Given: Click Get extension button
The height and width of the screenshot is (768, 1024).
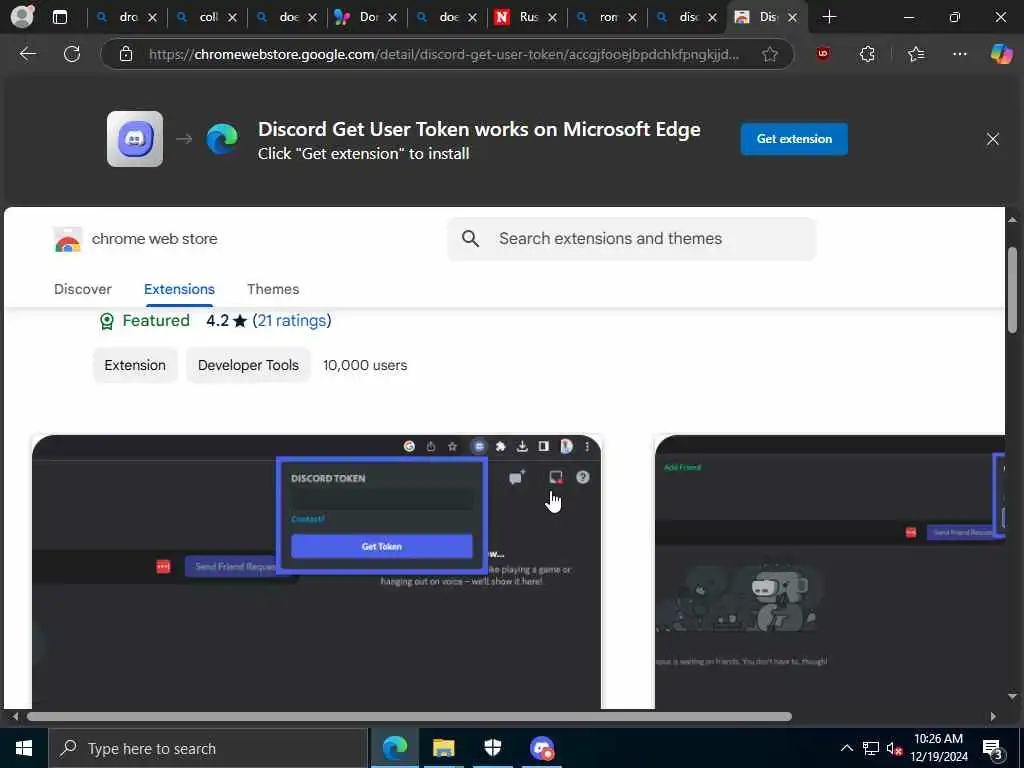Looking at the screenshot, I should pos(794,139).
